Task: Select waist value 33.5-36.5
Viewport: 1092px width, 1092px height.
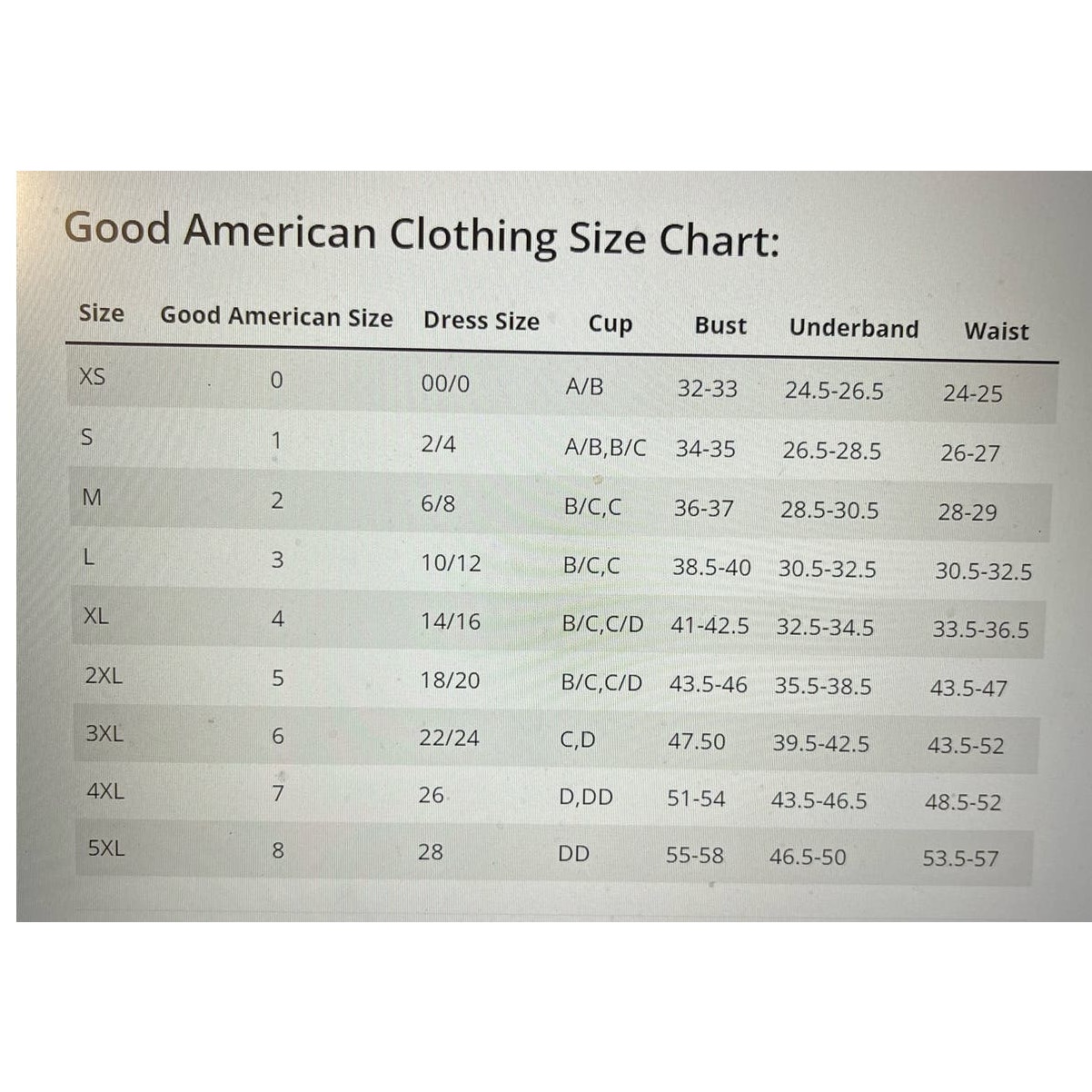Action: click(x=981, y=630)
